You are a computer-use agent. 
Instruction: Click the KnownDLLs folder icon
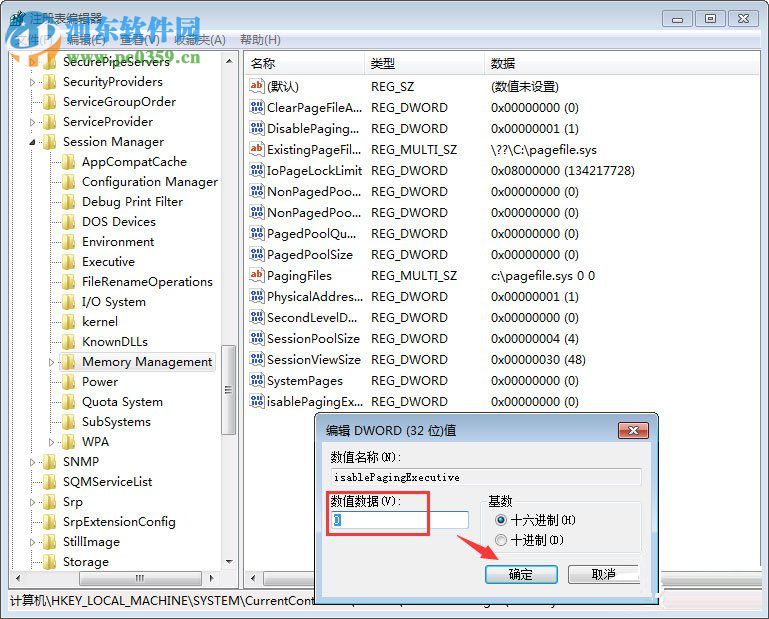pos(69,342)
